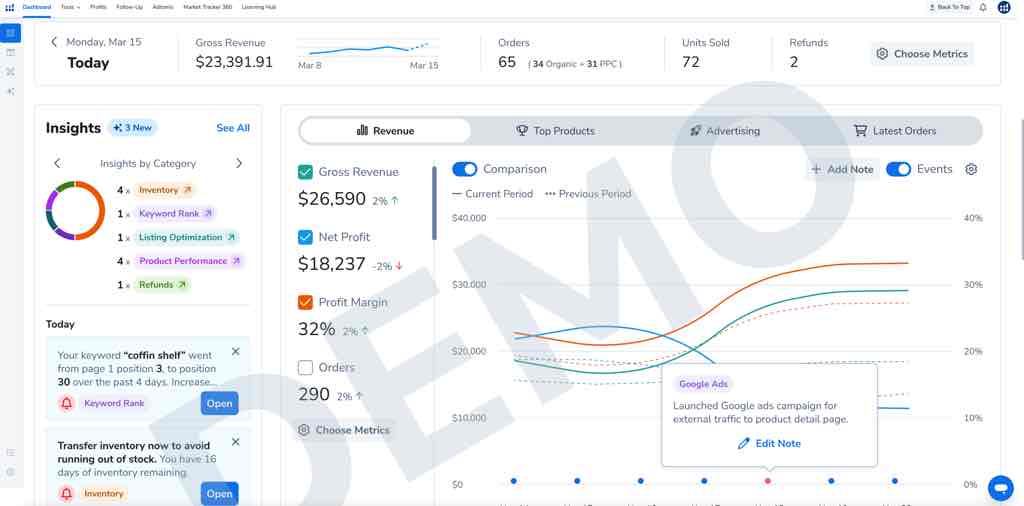The height and width of the screenshot is (506, 1024).
Task: Open the Inventory insight via Open button
Action: pos(219,494)
